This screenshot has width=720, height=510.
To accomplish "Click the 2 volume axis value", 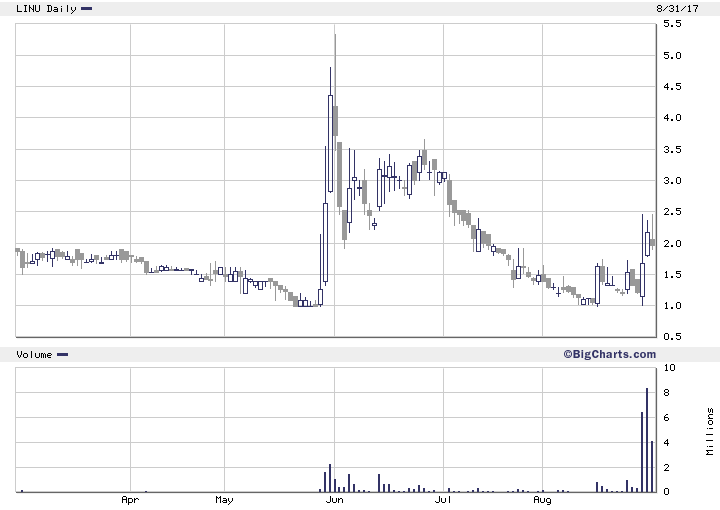I will tap(666, 468).
